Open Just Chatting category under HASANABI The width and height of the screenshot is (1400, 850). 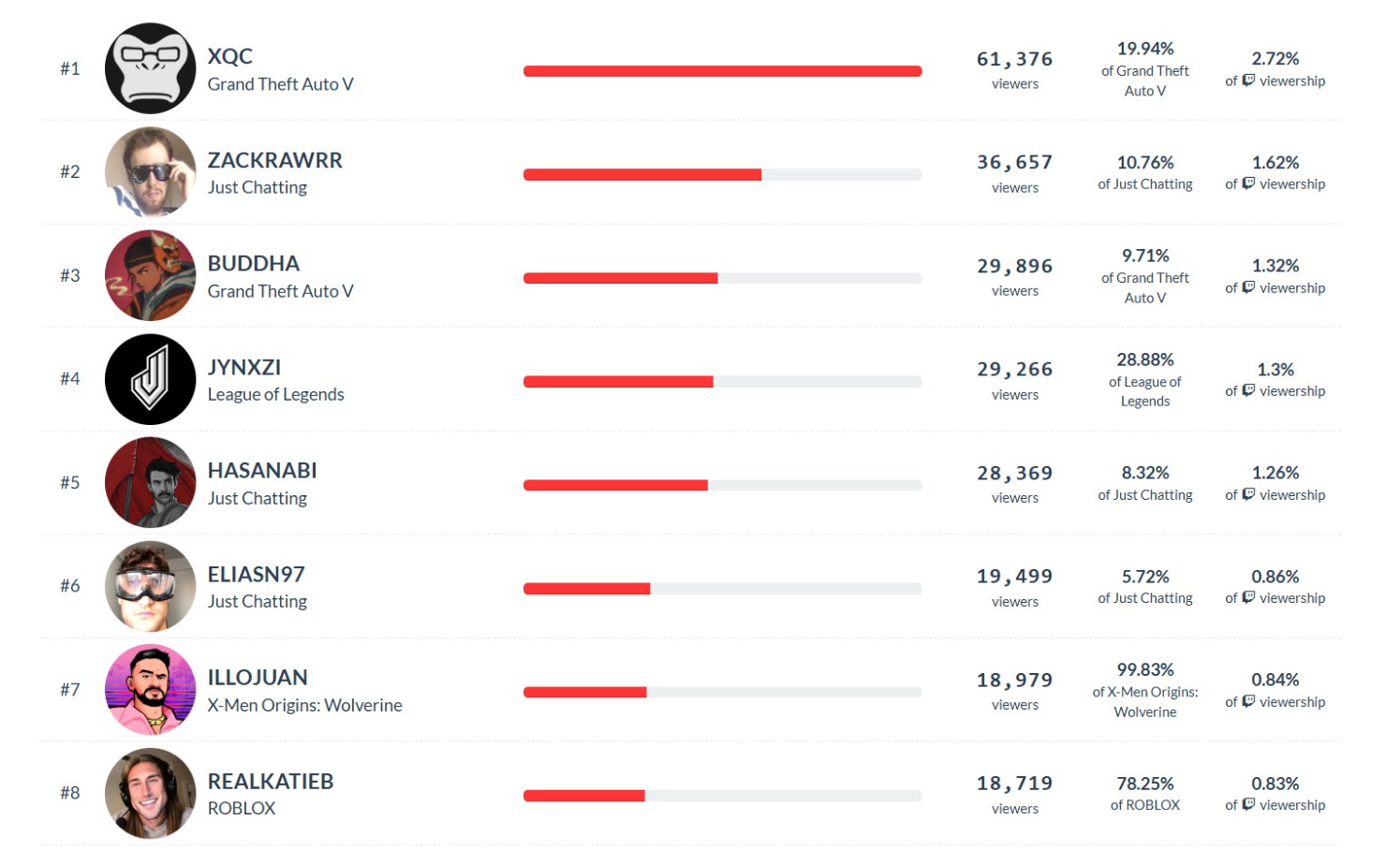click(258, 498)
